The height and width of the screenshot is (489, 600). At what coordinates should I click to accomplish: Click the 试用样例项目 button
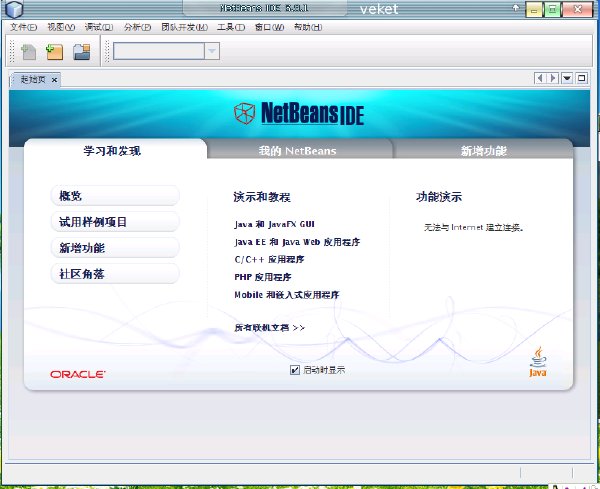(115, 222)
